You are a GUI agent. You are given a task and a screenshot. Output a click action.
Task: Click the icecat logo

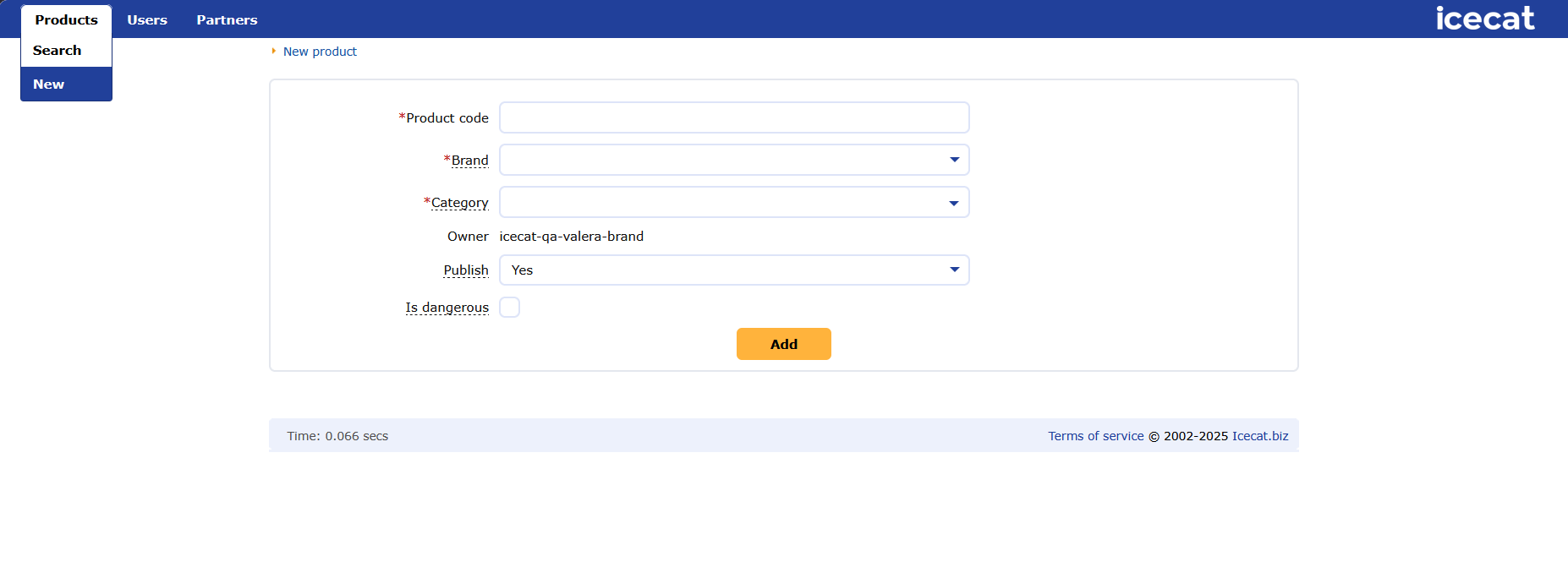pos(1484,18)
